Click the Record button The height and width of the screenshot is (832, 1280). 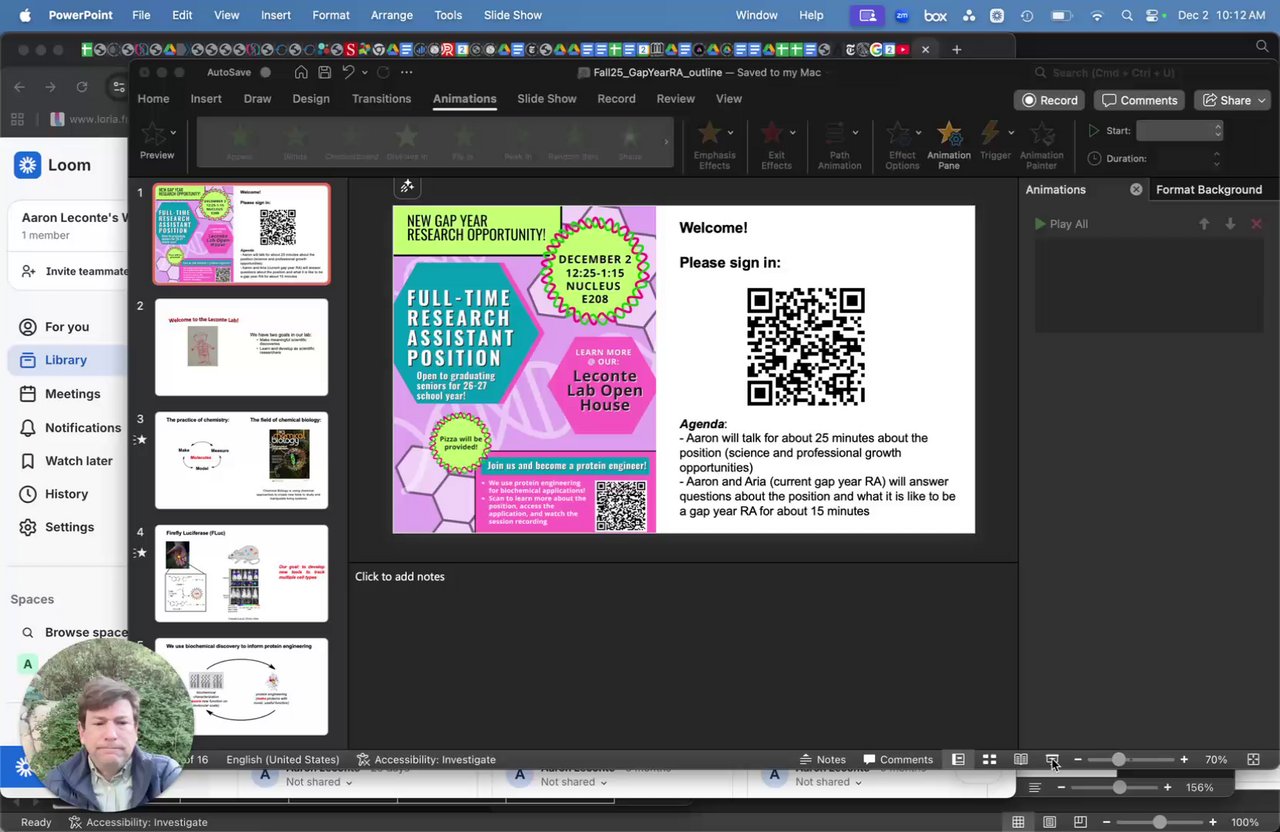pos(1049,100)
